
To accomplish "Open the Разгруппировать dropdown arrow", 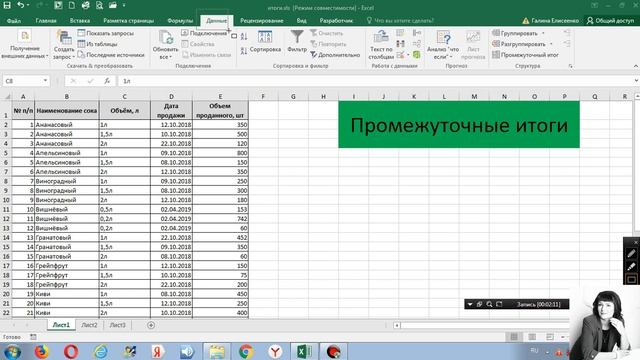I will 551,44.
